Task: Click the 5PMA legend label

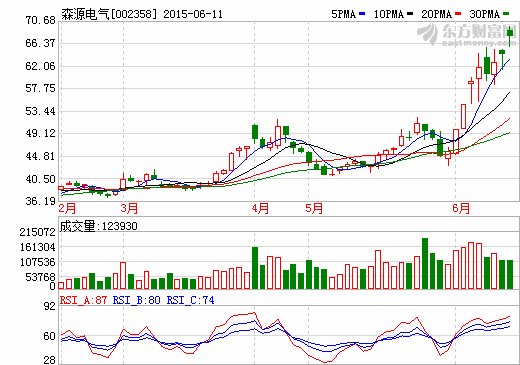Action: (x=343, y=14)
